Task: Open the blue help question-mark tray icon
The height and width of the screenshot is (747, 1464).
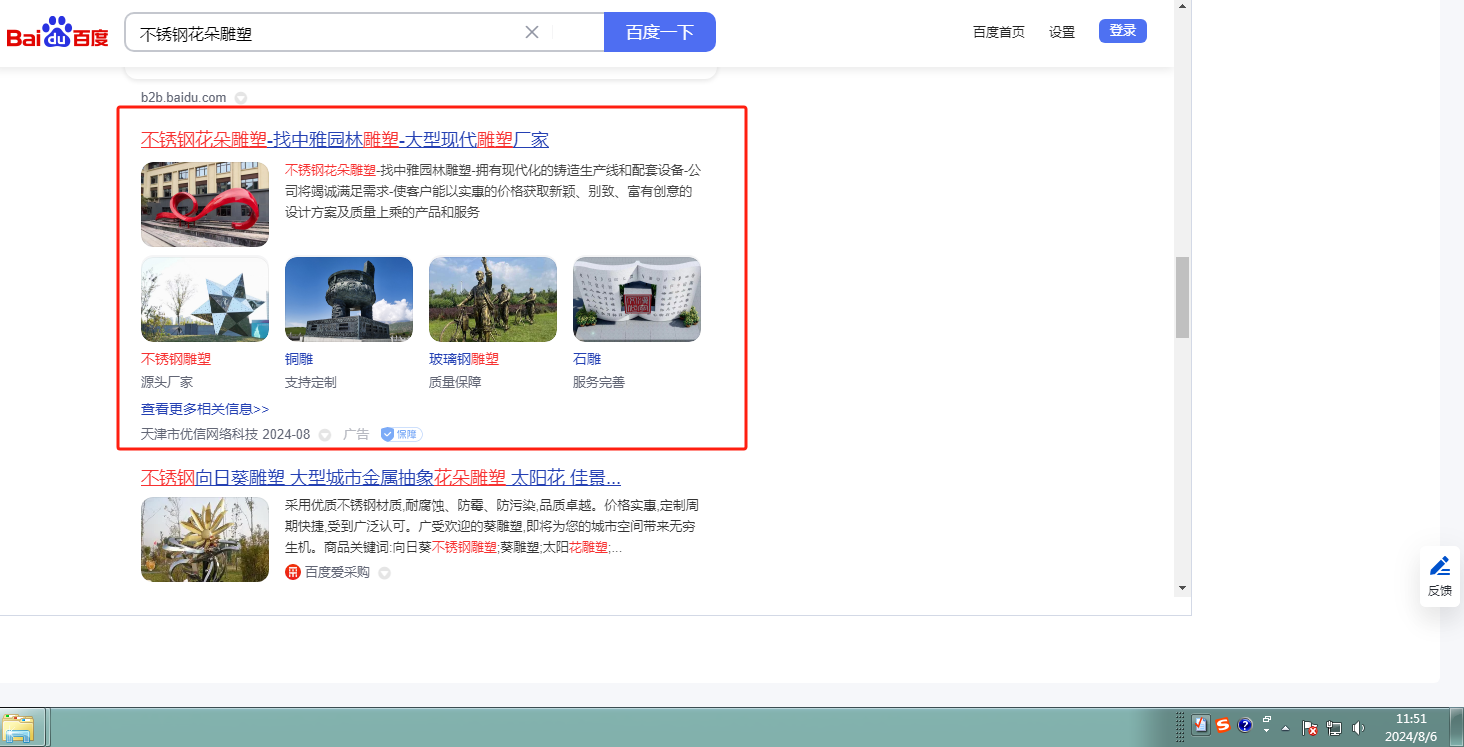Action: click(x=1245, y=726)
